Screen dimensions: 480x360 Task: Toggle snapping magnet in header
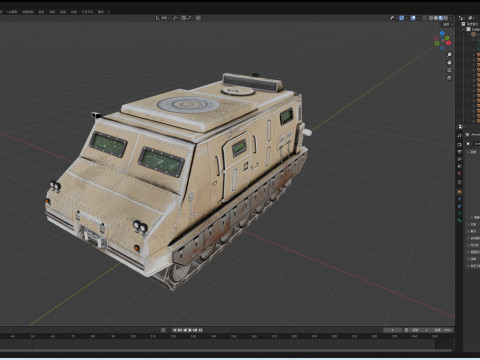[184, 18]
